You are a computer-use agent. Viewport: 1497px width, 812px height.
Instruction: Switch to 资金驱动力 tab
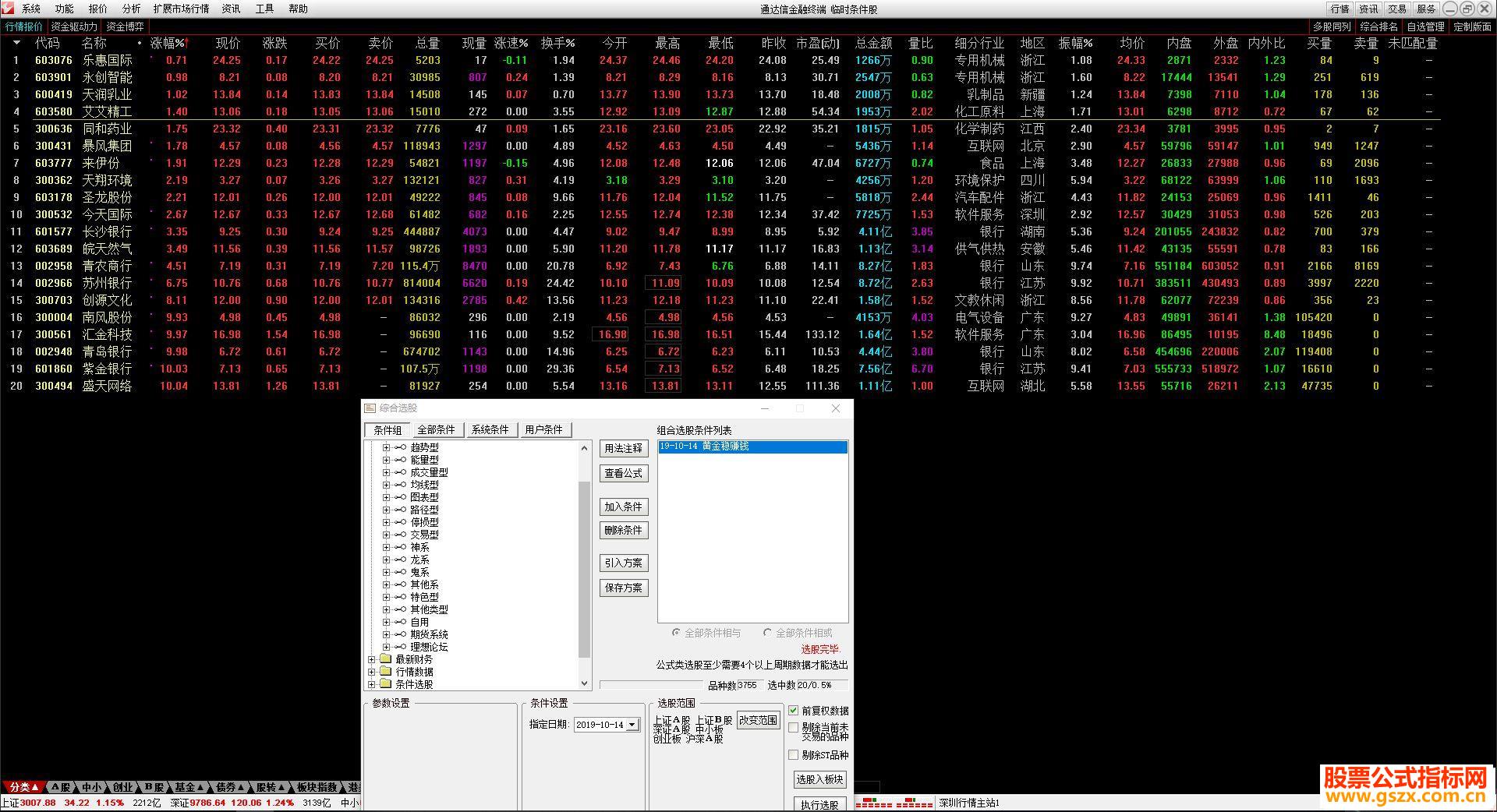[x=74, y=26]
